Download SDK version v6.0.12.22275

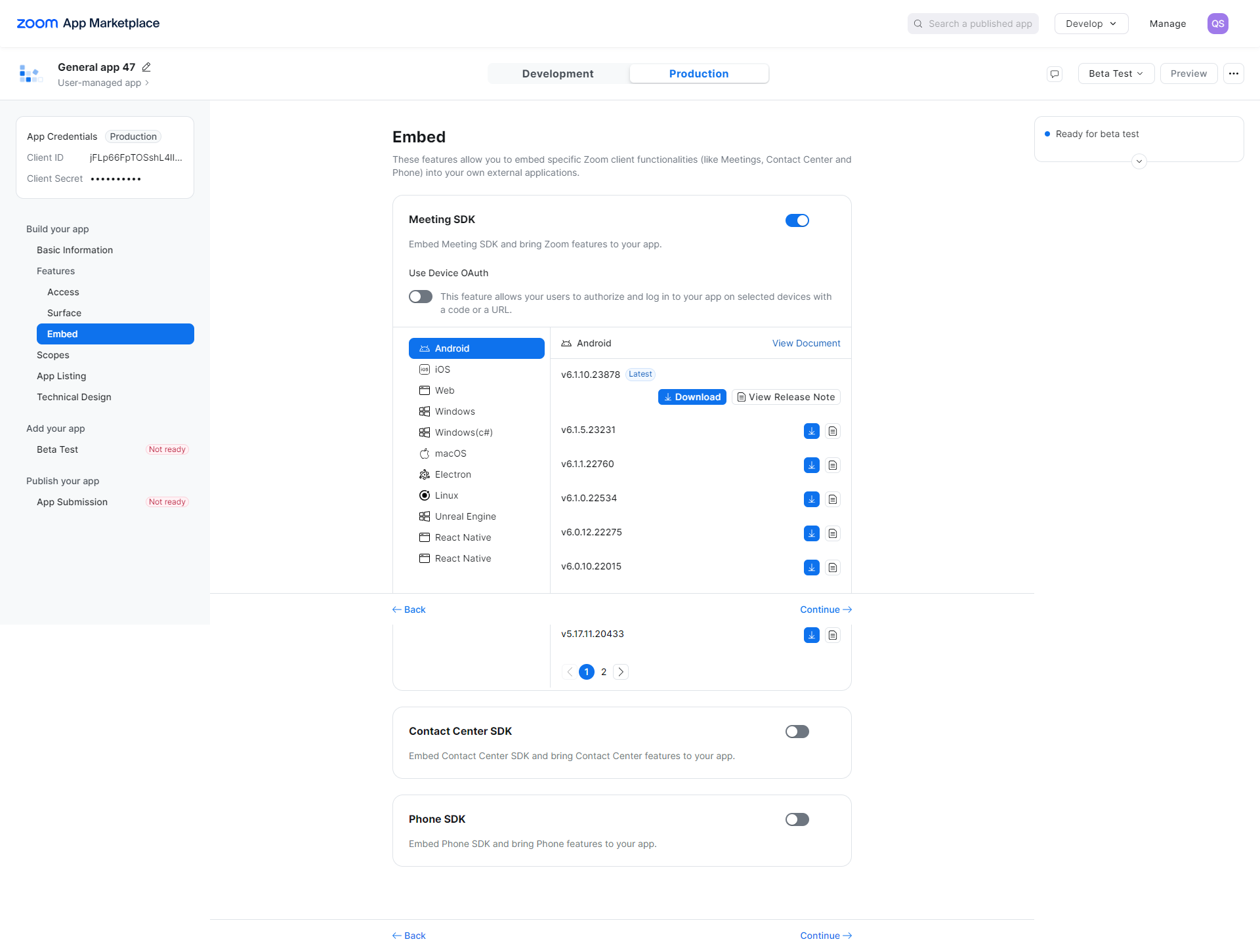coord(811,533)
